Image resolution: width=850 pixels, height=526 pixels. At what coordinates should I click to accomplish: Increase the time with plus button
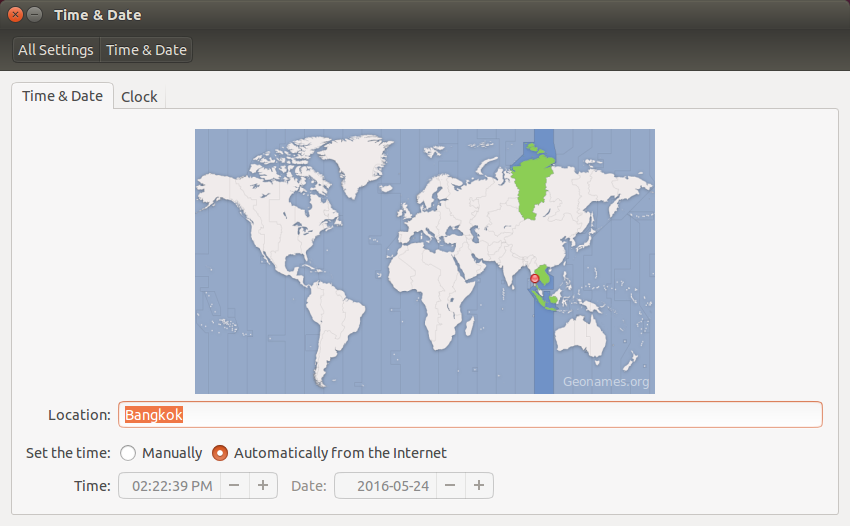pos(263,485)
